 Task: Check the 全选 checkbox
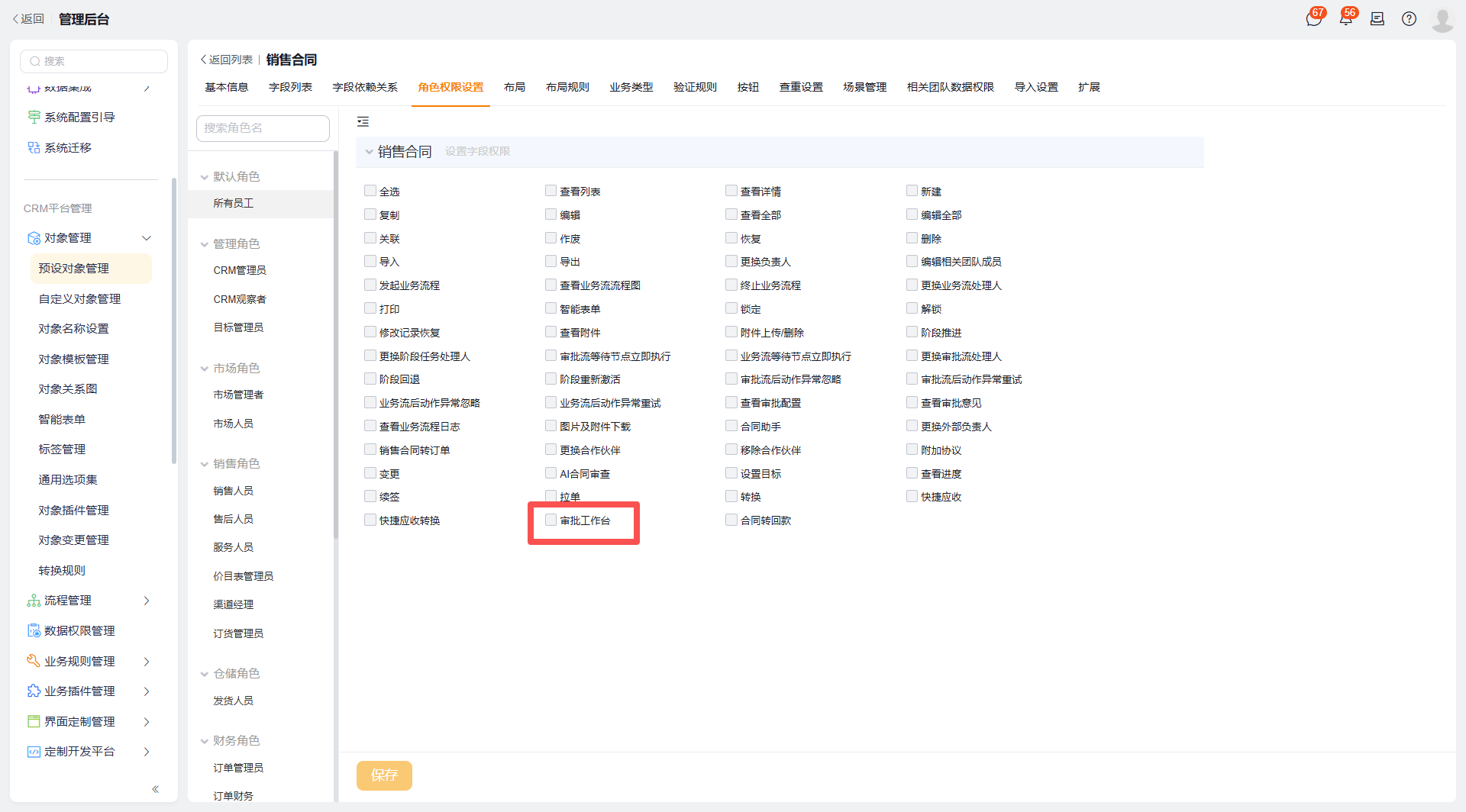tap(370, 191)
